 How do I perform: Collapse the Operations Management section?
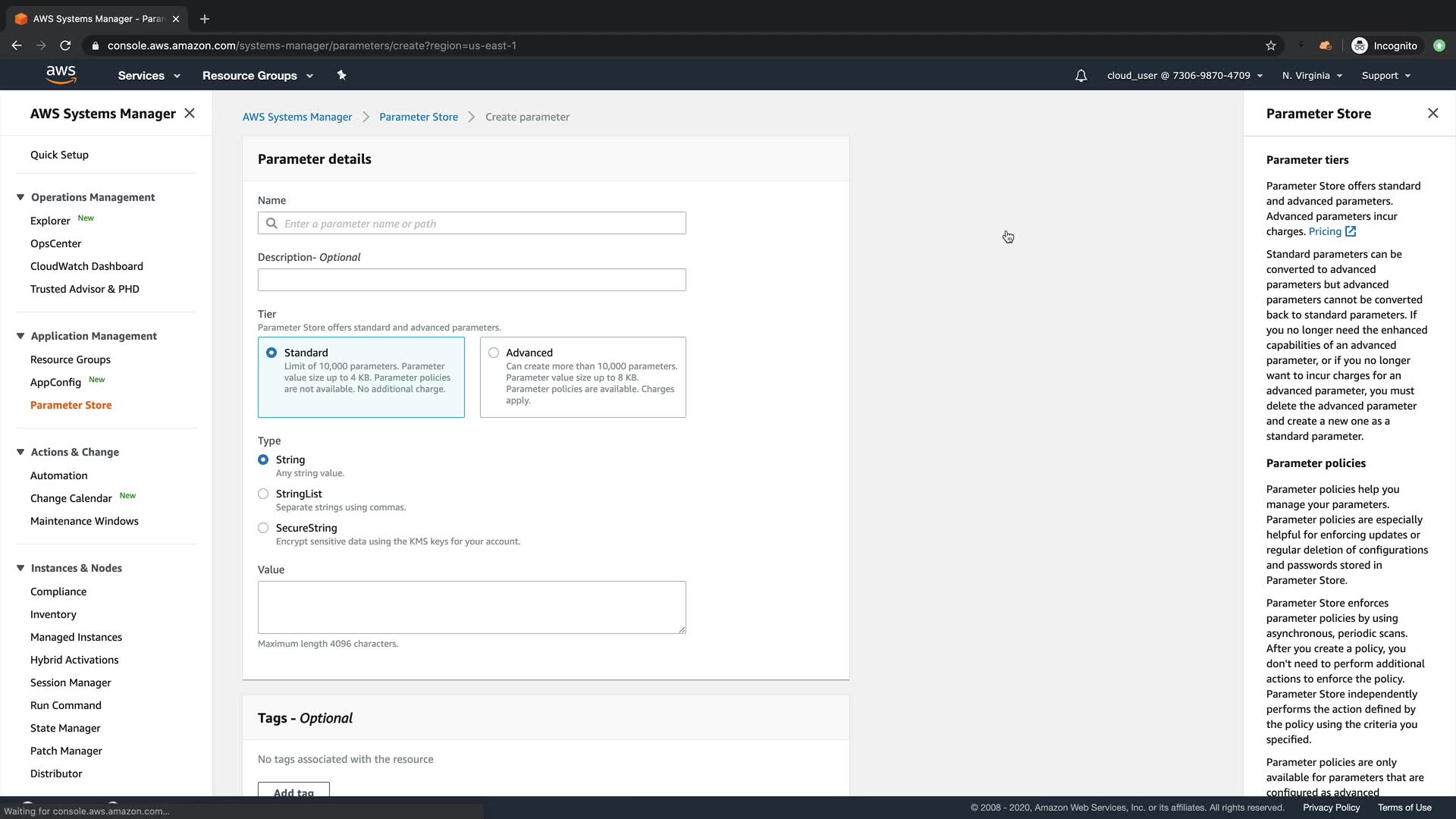point(20,197)
